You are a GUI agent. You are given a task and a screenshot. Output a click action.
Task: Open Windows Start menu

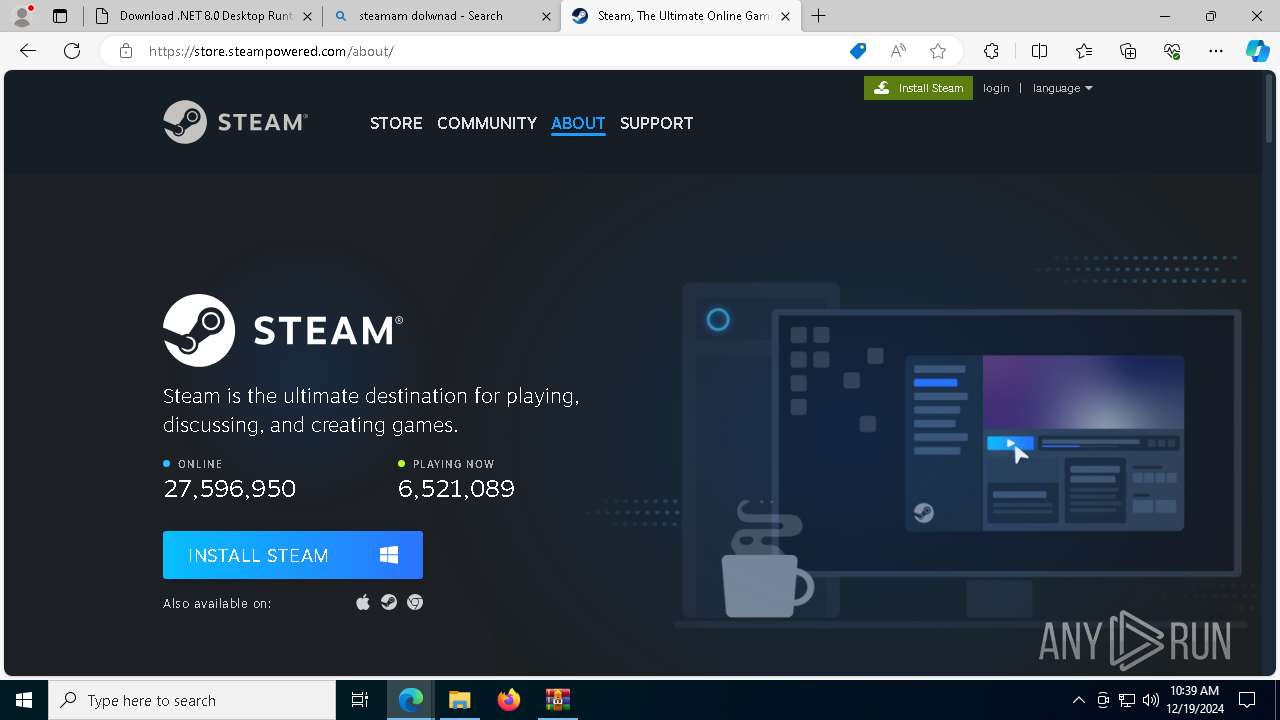24,700
